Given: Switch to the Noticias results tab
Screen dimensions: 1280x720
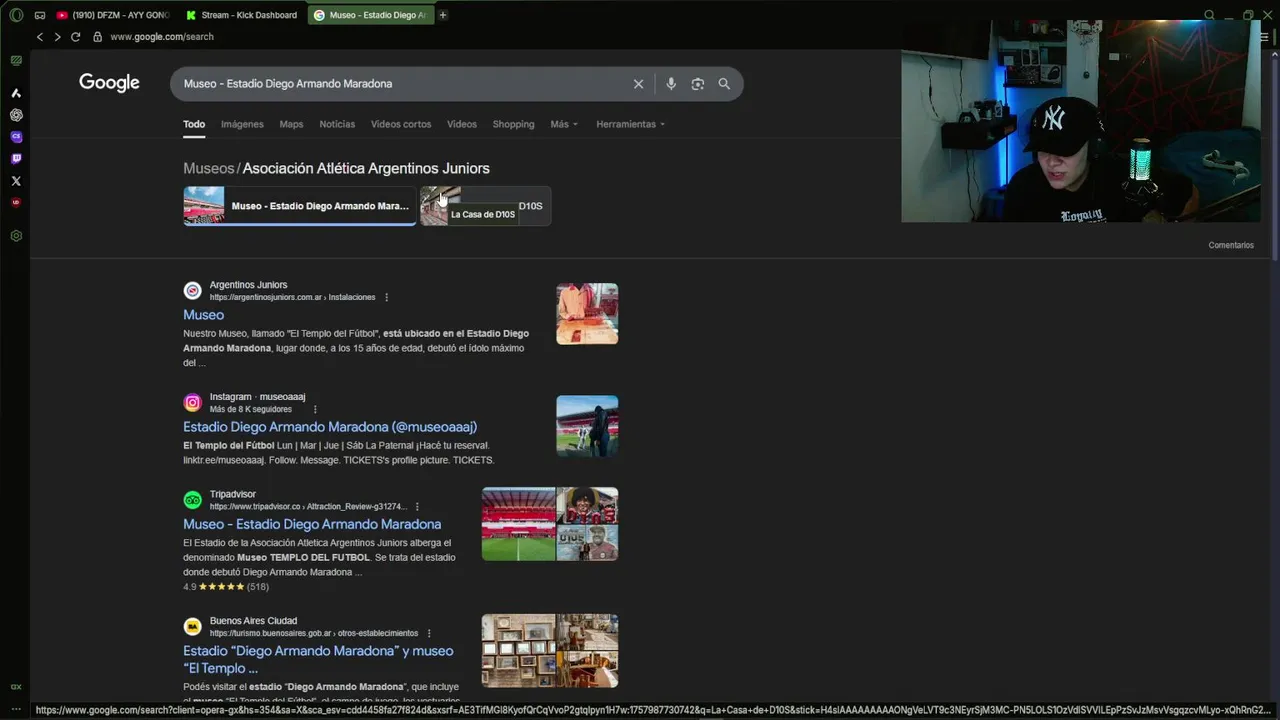Looking at the screenshot, I should (337, 124).
